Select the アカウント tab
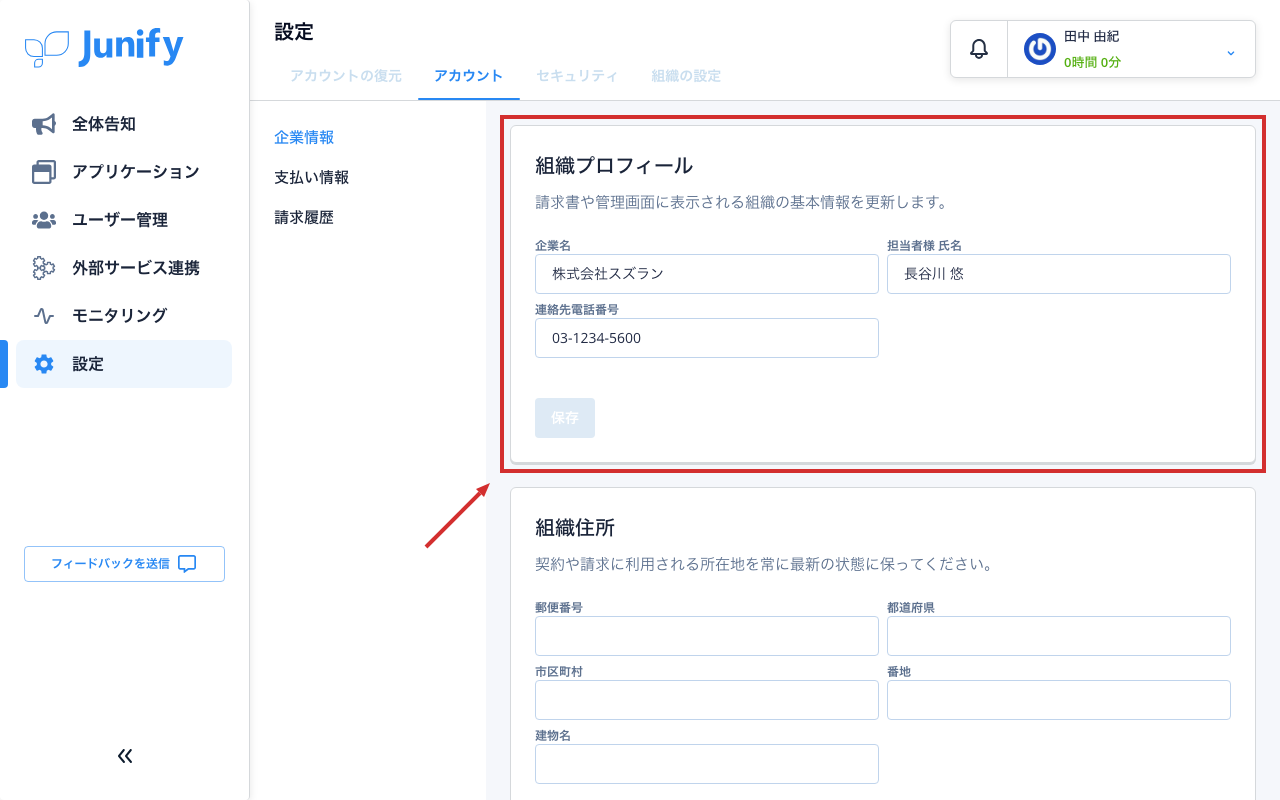This screenshot has height=800, width=1280. 469,76
